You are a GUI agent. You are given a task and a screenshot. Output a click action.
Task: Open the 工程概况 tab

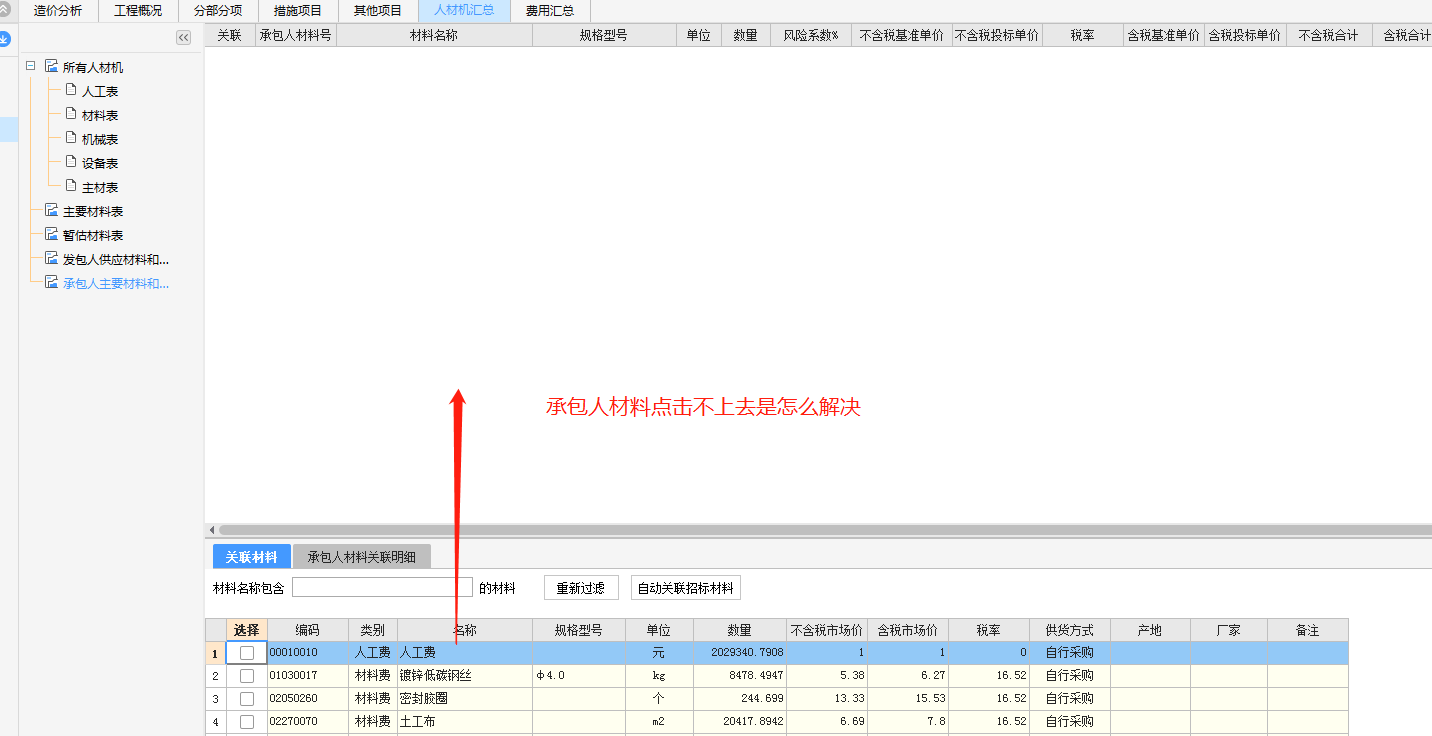(x=138, y=11)
